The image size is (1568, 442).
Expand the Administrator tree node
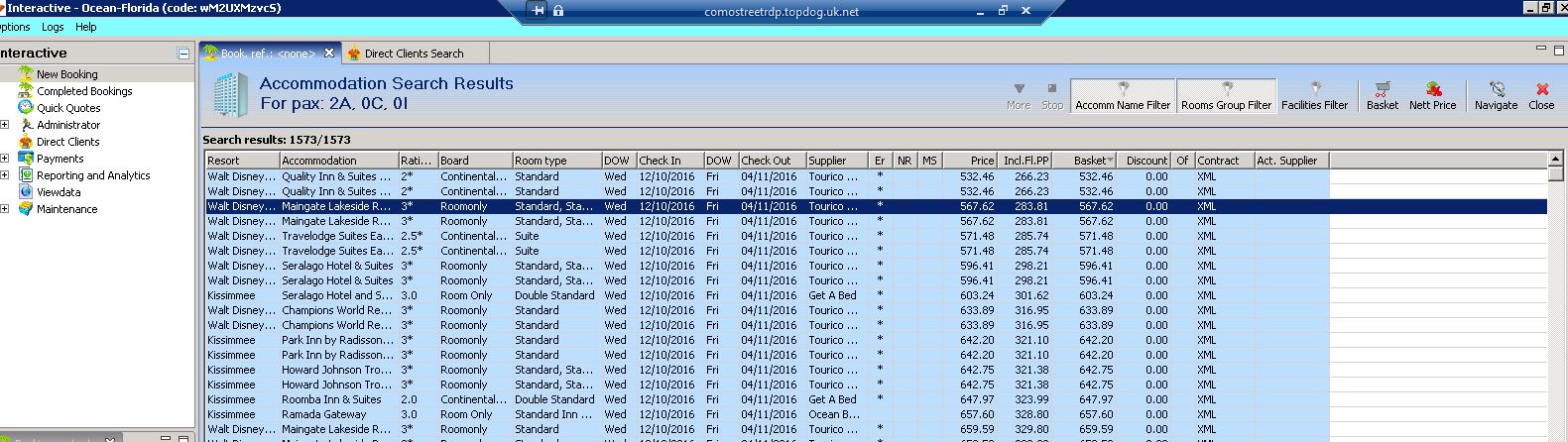tap(4, 125)
